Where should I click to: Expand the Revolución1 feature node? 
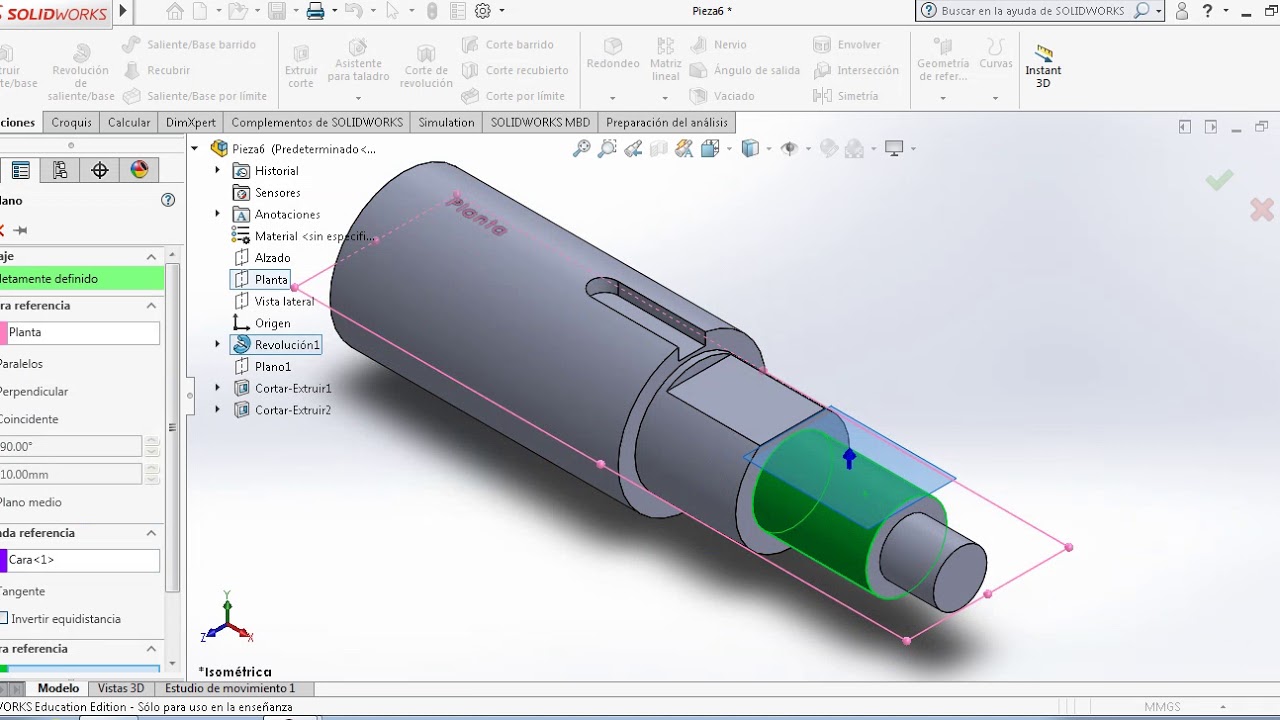[218, 344]
